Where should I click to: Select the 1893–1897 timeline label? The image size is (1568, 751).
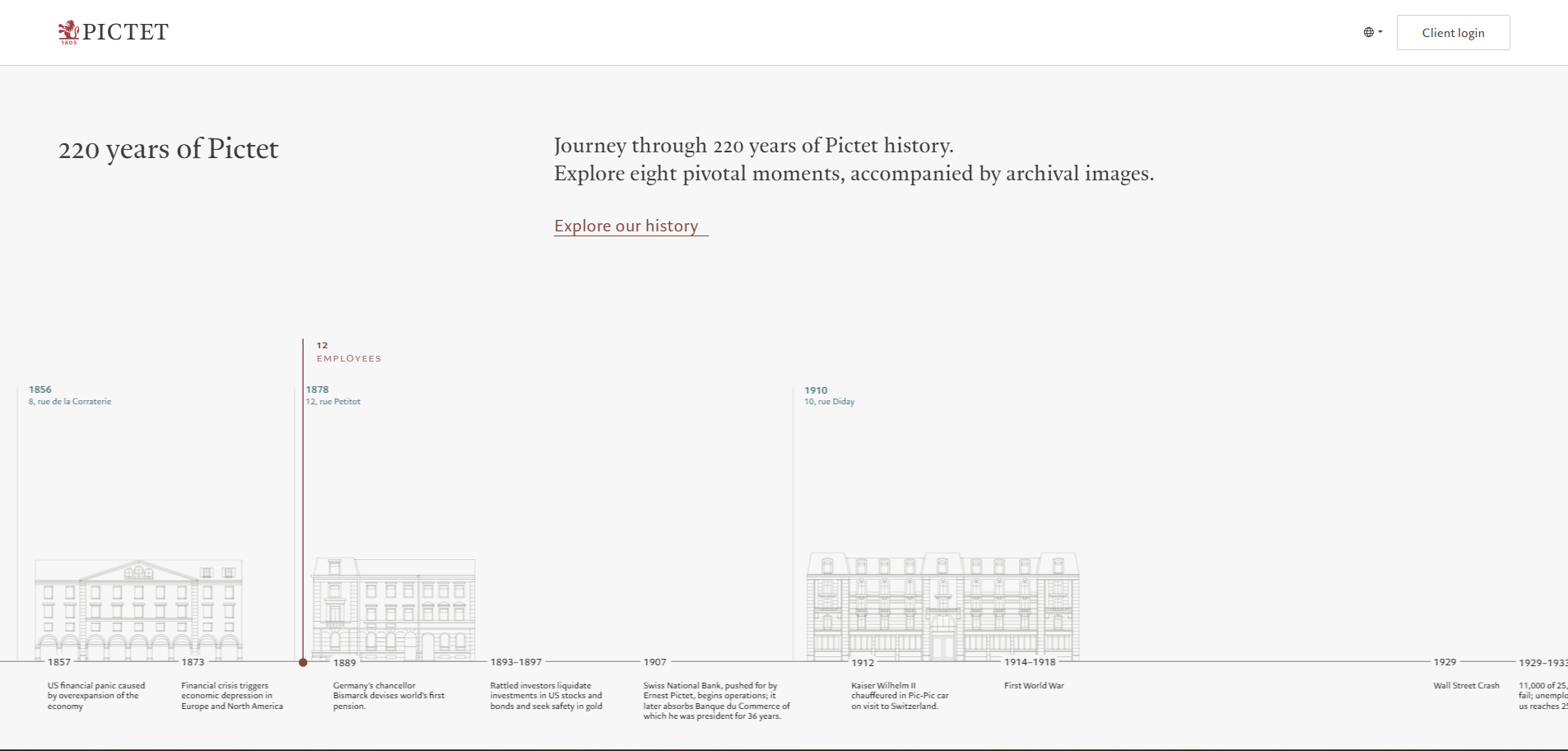pos(516,662)
